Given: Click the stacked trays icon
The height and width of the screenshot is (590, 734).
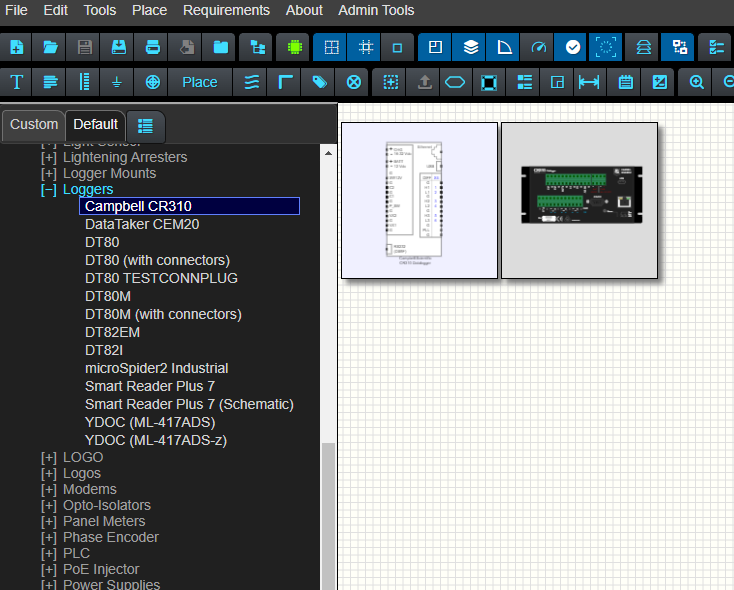Looking at the screenshot, I should click(644, 47).
